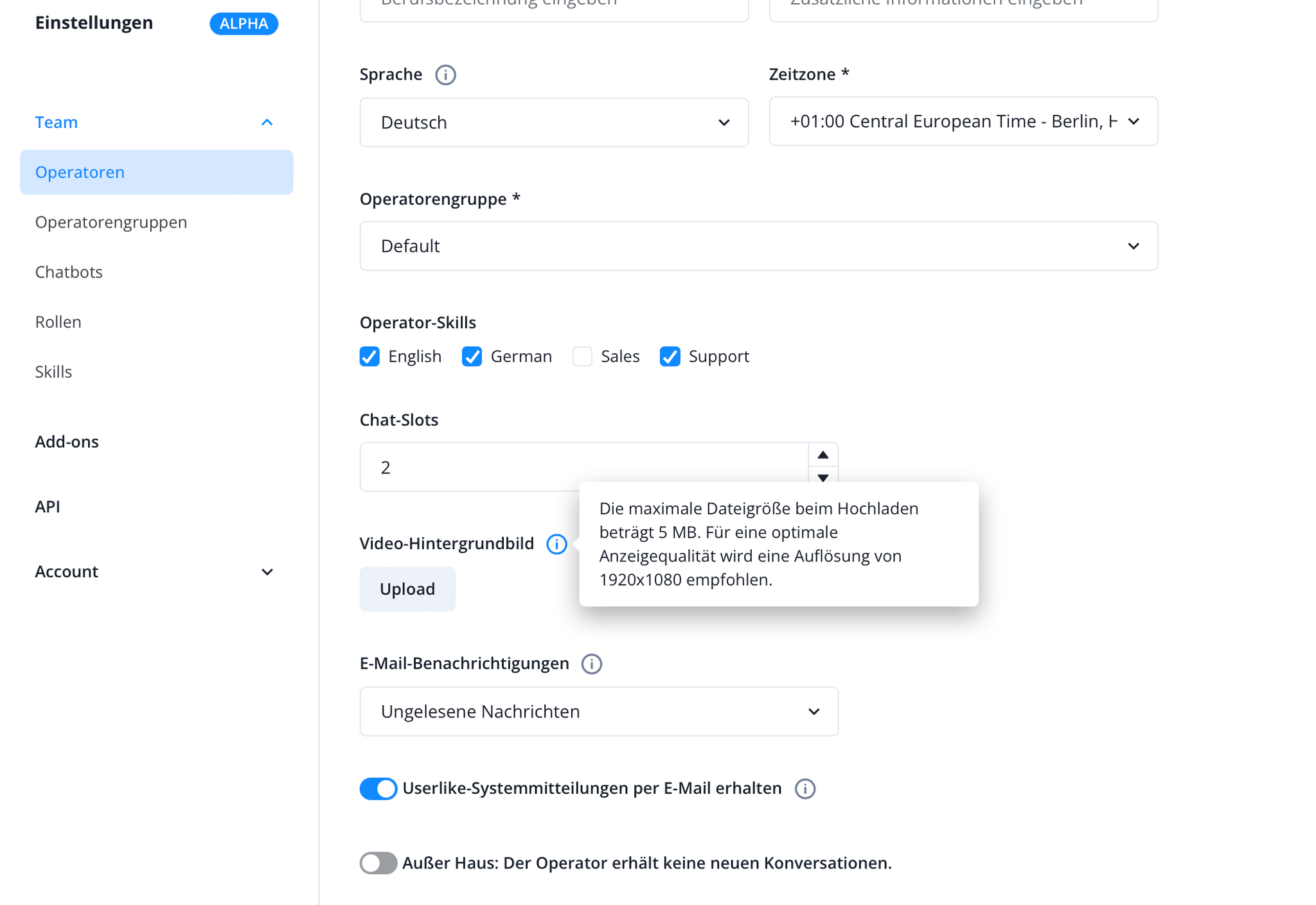Toggle the German operator skill checkbox
The image size is (1316, 905).
pos(471,356)
